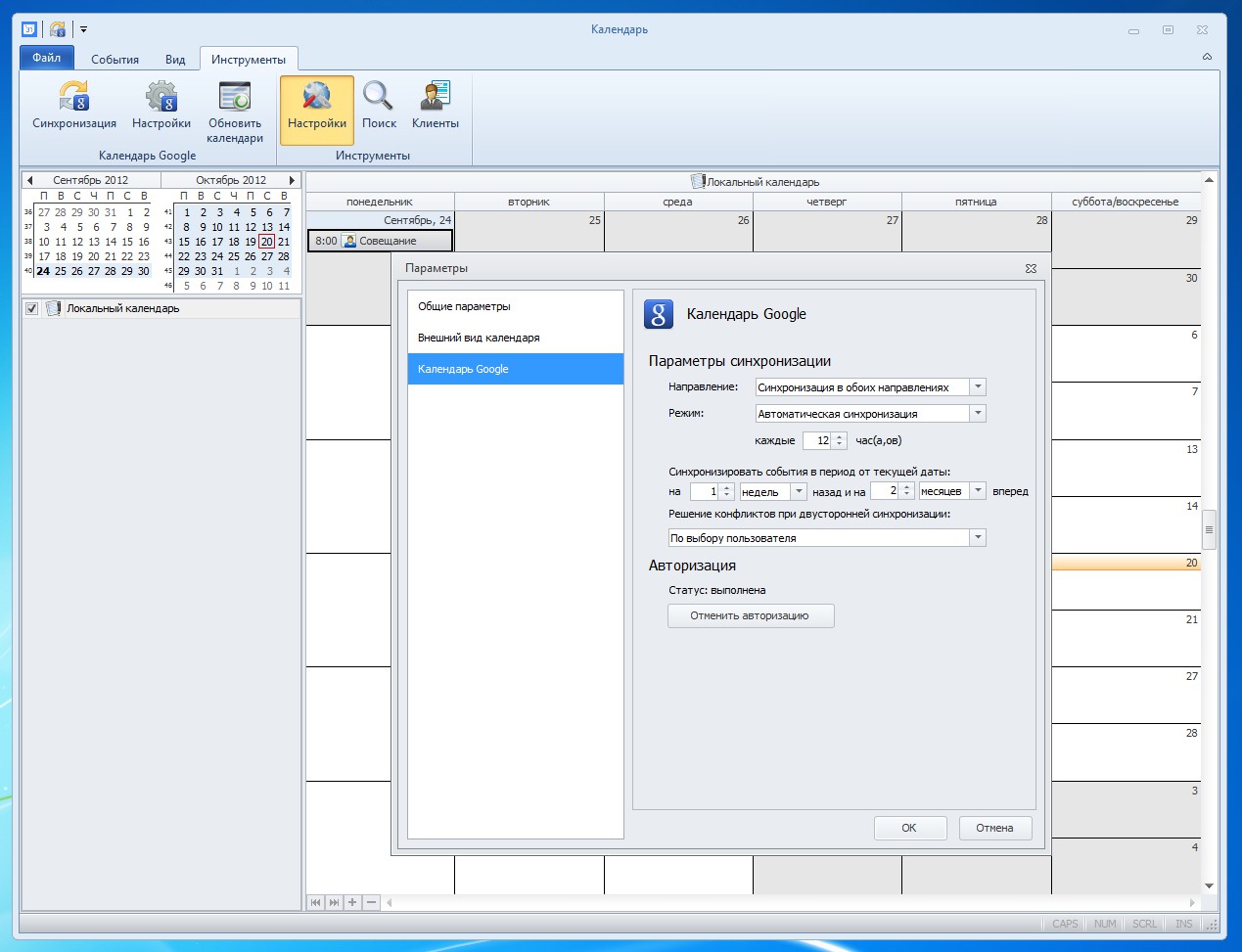Viewport: 1242px width, 952px height.
Task: Toggle the highlighted Настройки tools icon
Action: (317, 110)
